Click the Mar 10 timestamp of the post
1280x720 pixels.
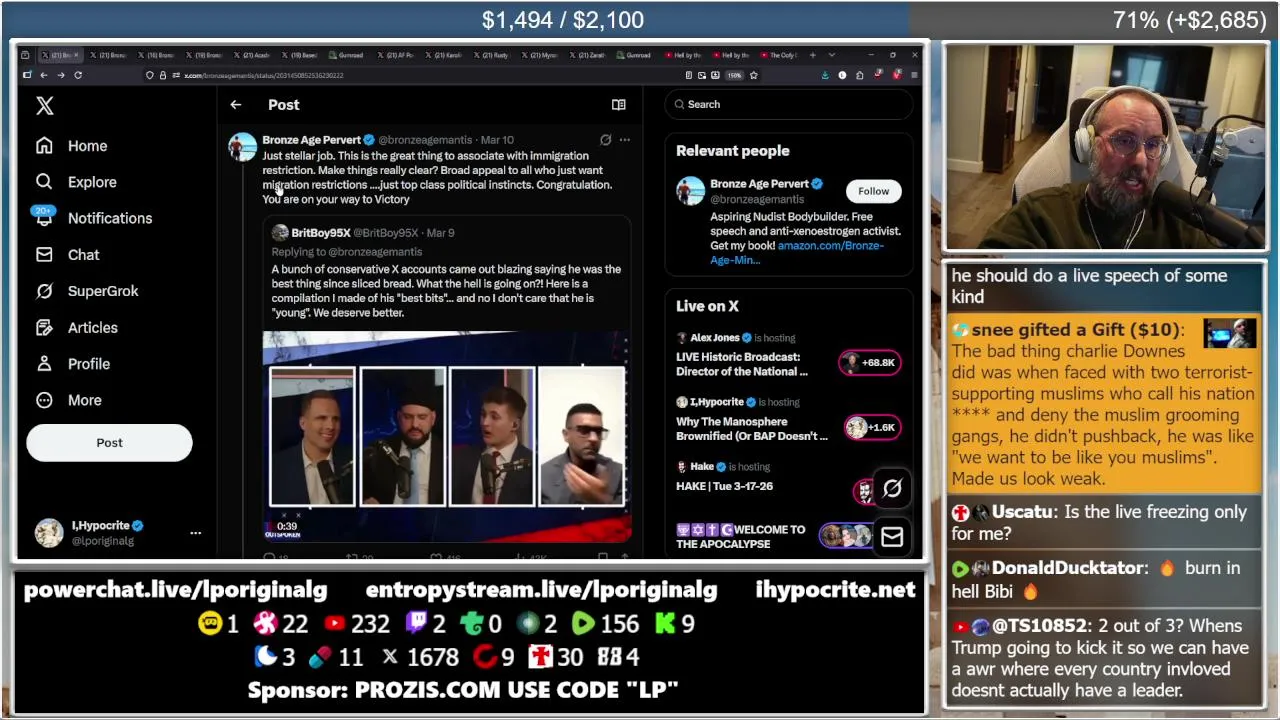tap(497, 140)
